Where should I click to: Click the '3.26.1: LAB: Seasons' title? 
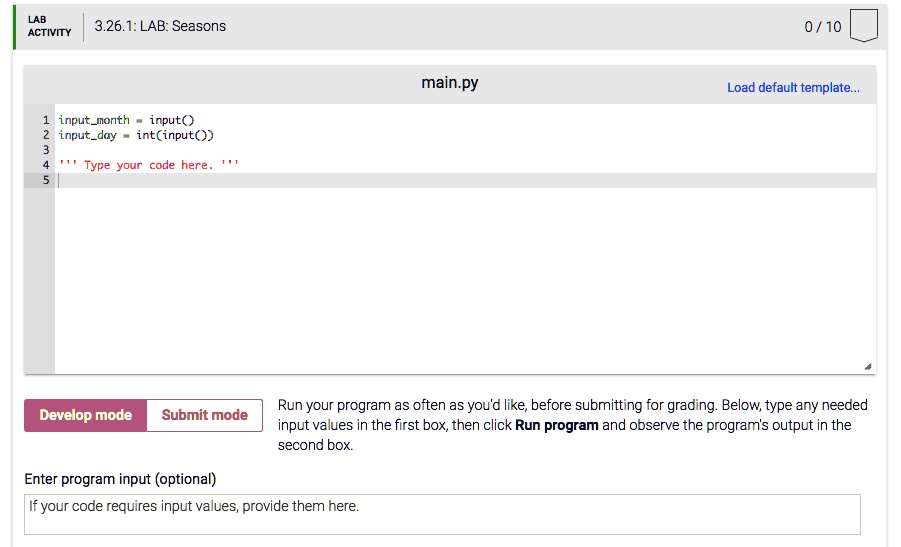[x=160, y=27]
